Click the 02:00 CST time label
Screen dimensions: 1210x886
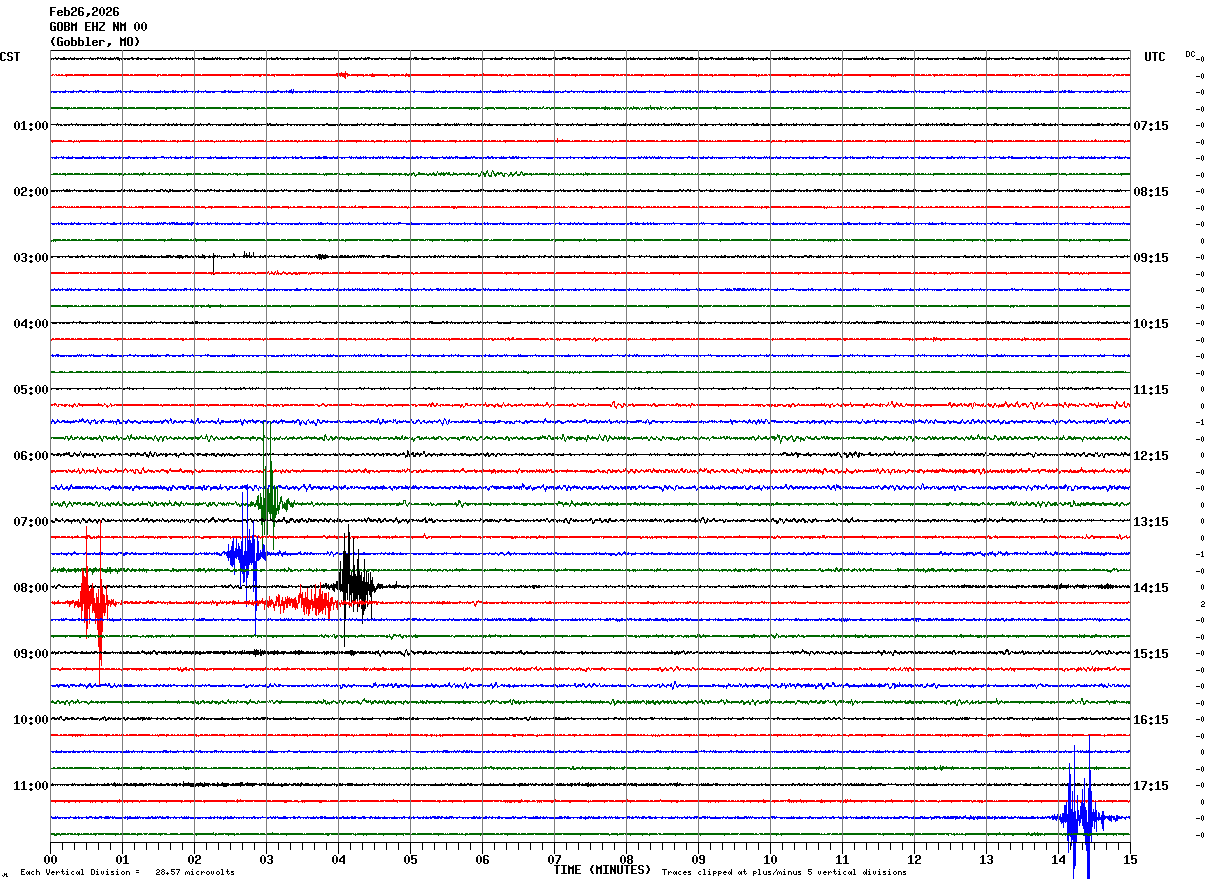31,192
